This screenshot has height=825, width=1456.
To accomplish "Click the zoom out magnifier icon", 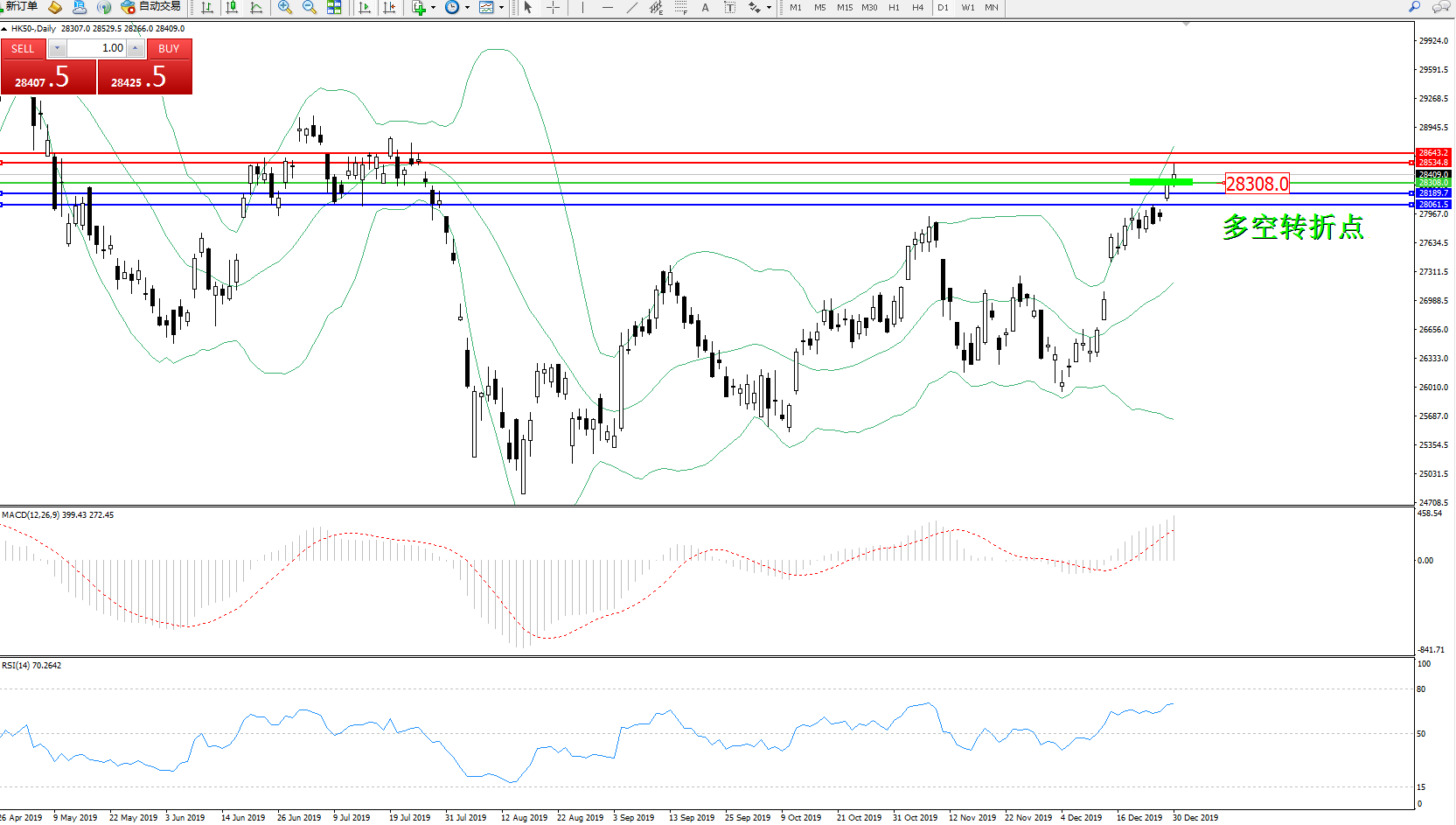I will [309, 7].
